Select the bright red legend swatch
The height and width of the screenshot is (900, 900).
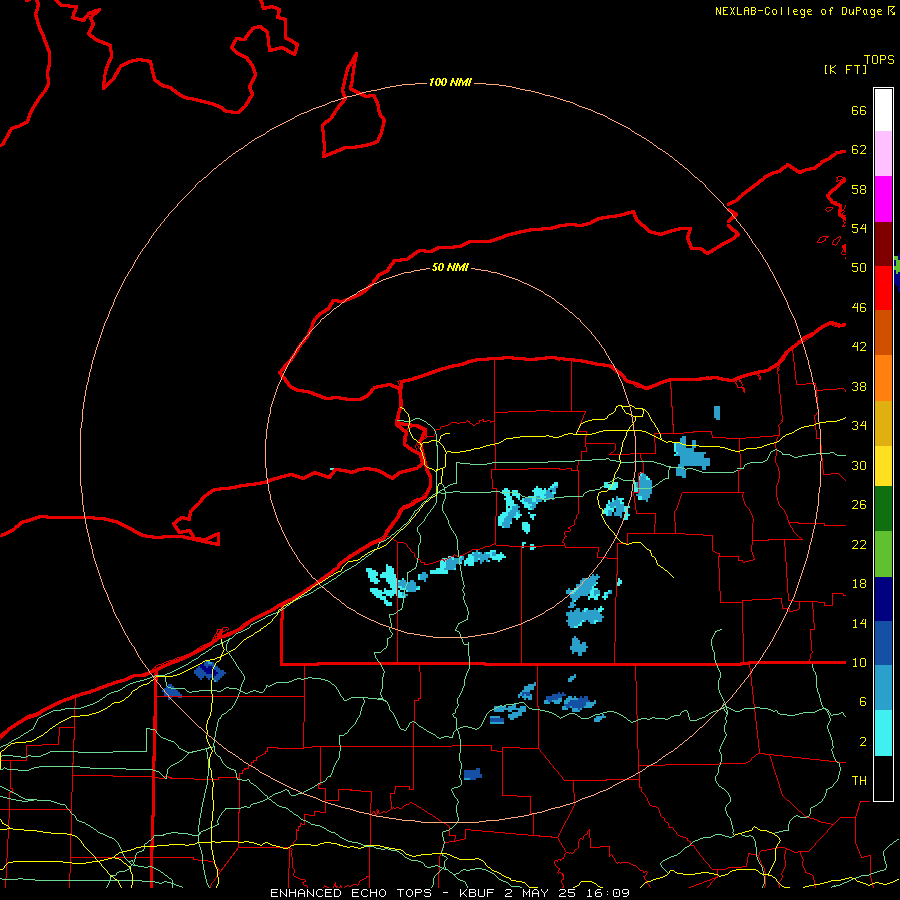click(x=883, y=288)
